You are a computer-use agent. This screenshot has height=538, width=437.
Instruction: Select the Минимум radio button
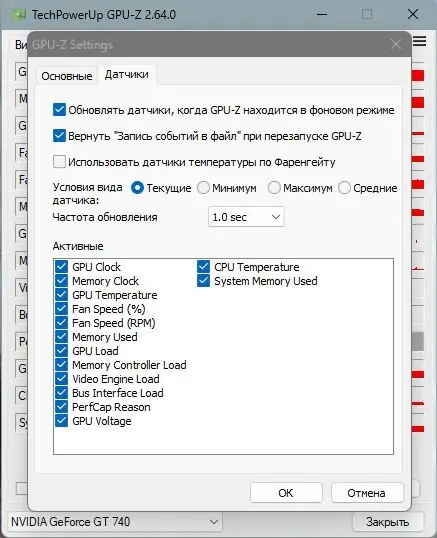click(x=203, y=188)
